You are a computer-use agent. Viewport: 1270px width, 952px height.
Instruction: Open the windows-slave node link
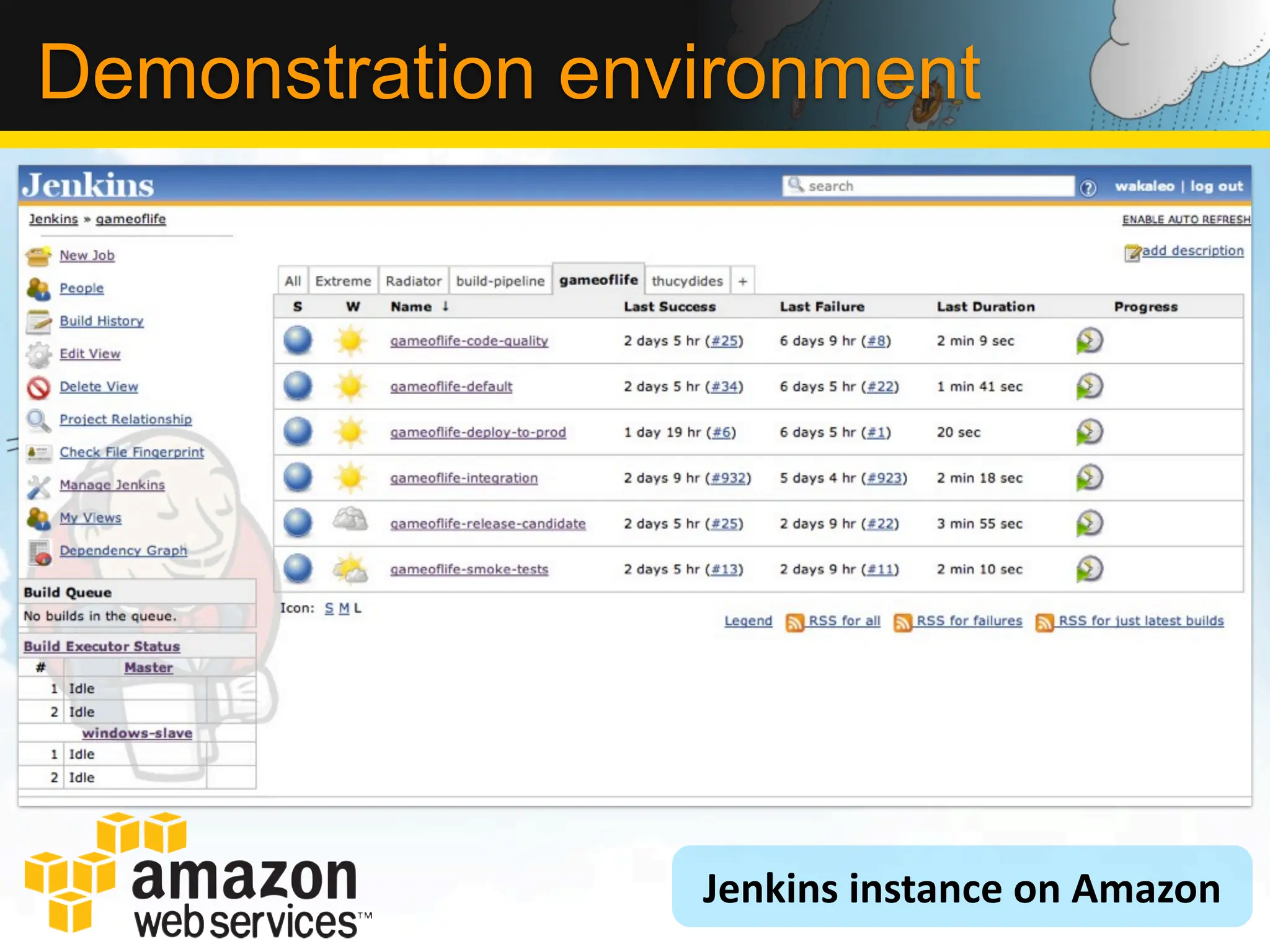click(x=137, y=733)
